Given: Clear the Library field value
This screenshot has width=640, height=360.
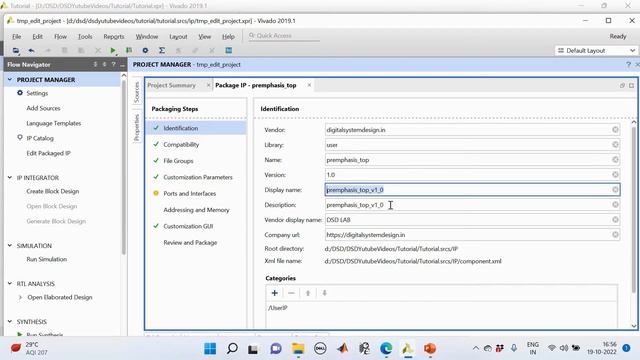Looking at the screenshot, I should pos(615,145).
